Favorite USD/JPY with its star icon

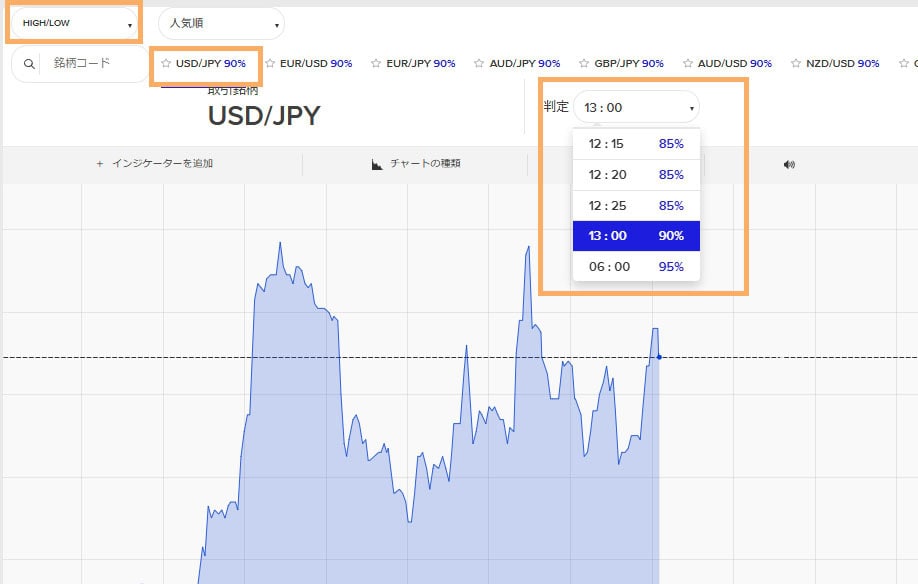tap(166, 63)
